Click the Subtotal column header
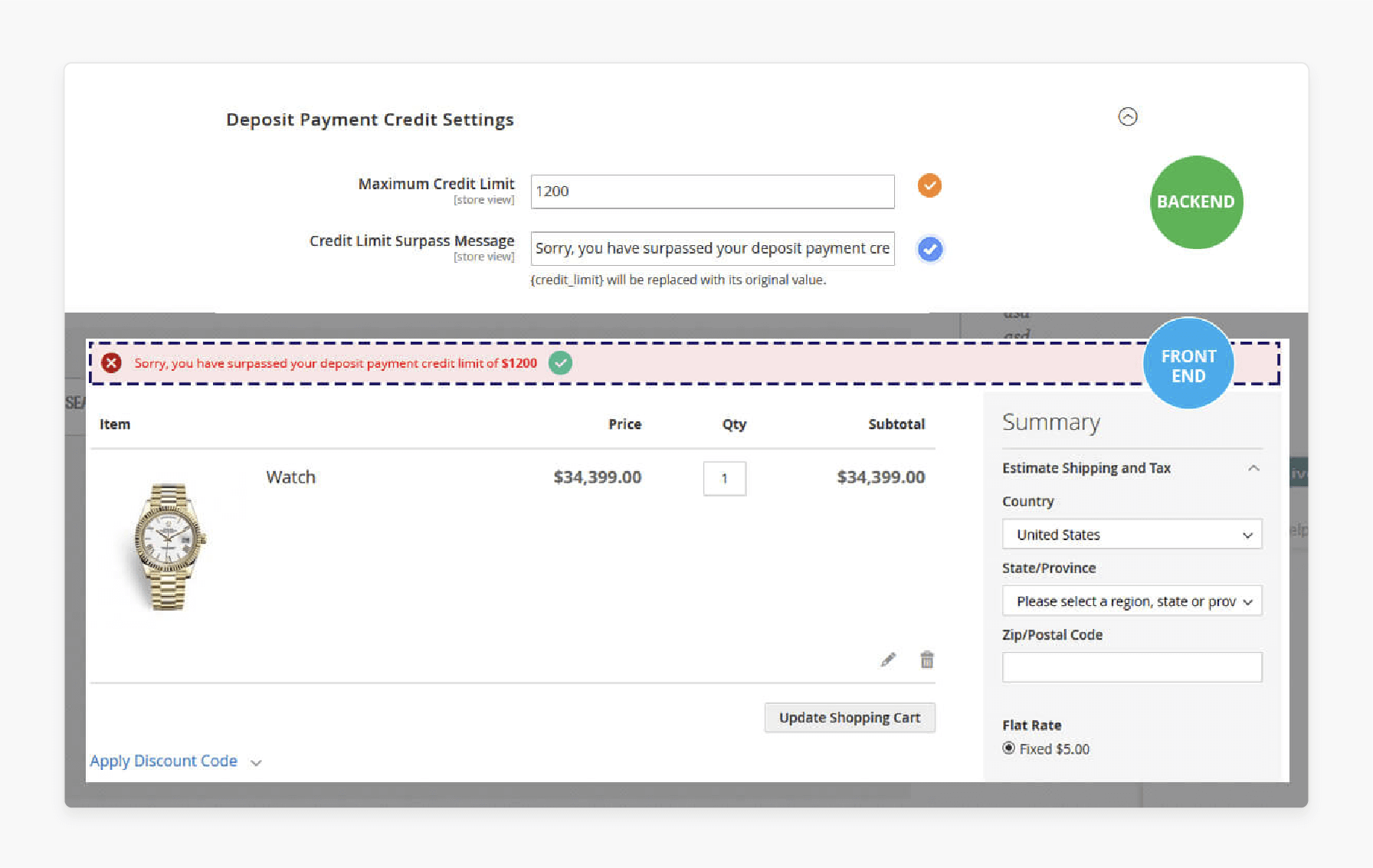This screenshot has width=1373, height=868. [896, 424]
